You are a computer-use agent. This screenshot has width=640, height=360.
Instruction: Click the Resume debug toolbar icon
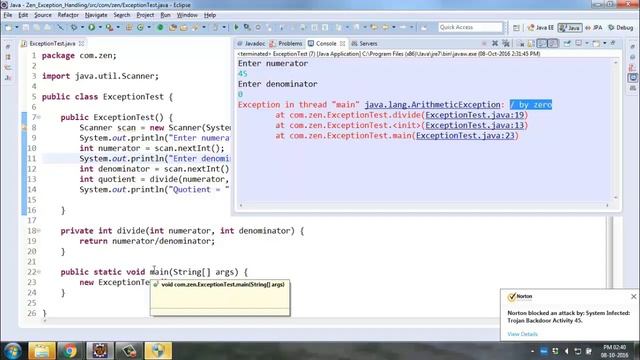coord(236,27)
